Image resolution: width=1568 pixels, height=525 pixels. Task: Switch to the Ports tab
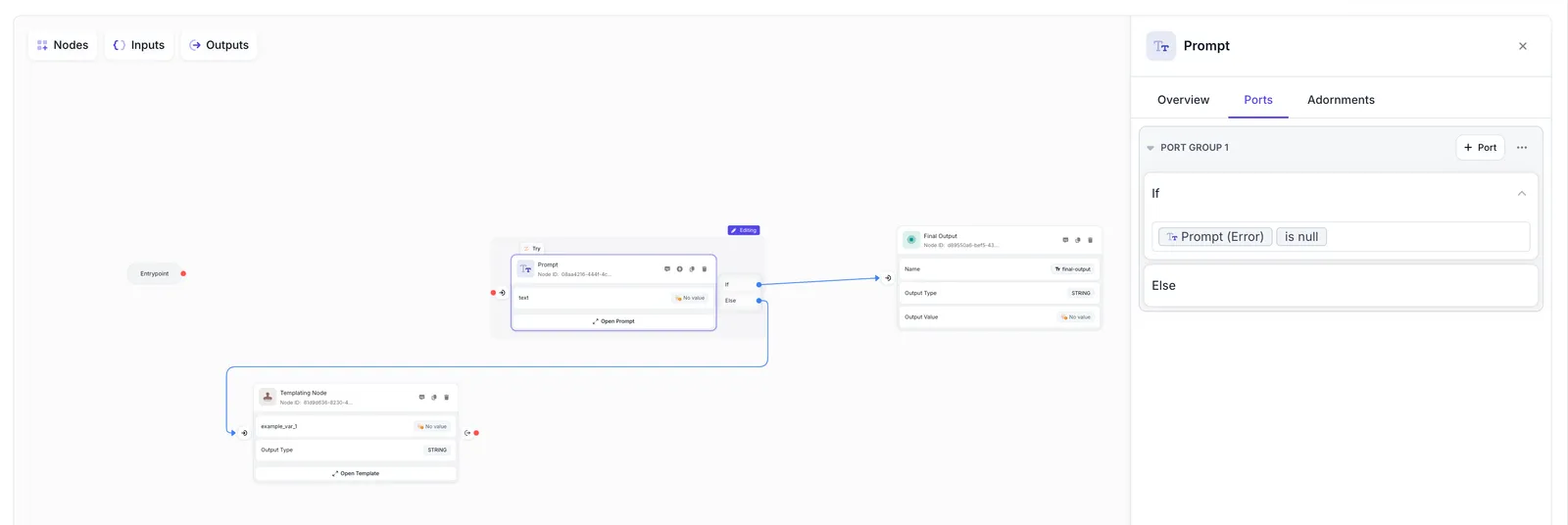[x=1258, y=100]
